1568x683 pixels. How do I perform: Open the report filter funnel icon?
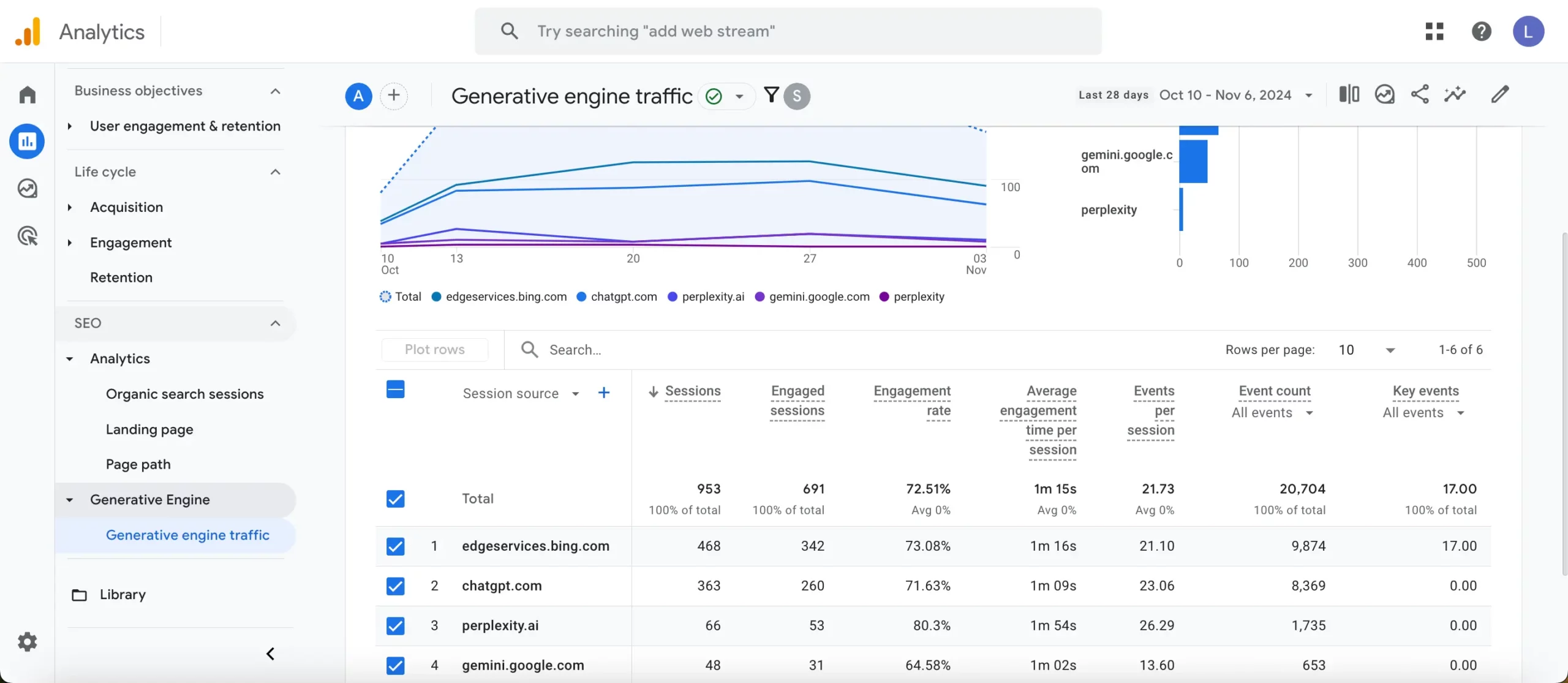tap(772, 95)
